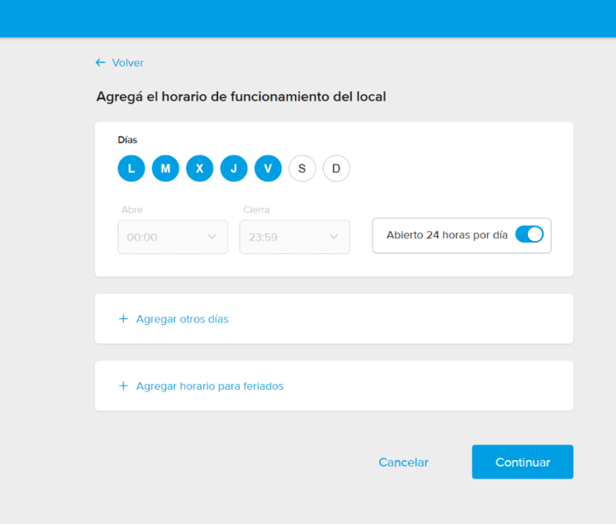Open the Abre time dropdown showing 00:00
616x524 pixels.
click(x=173, y=237)
